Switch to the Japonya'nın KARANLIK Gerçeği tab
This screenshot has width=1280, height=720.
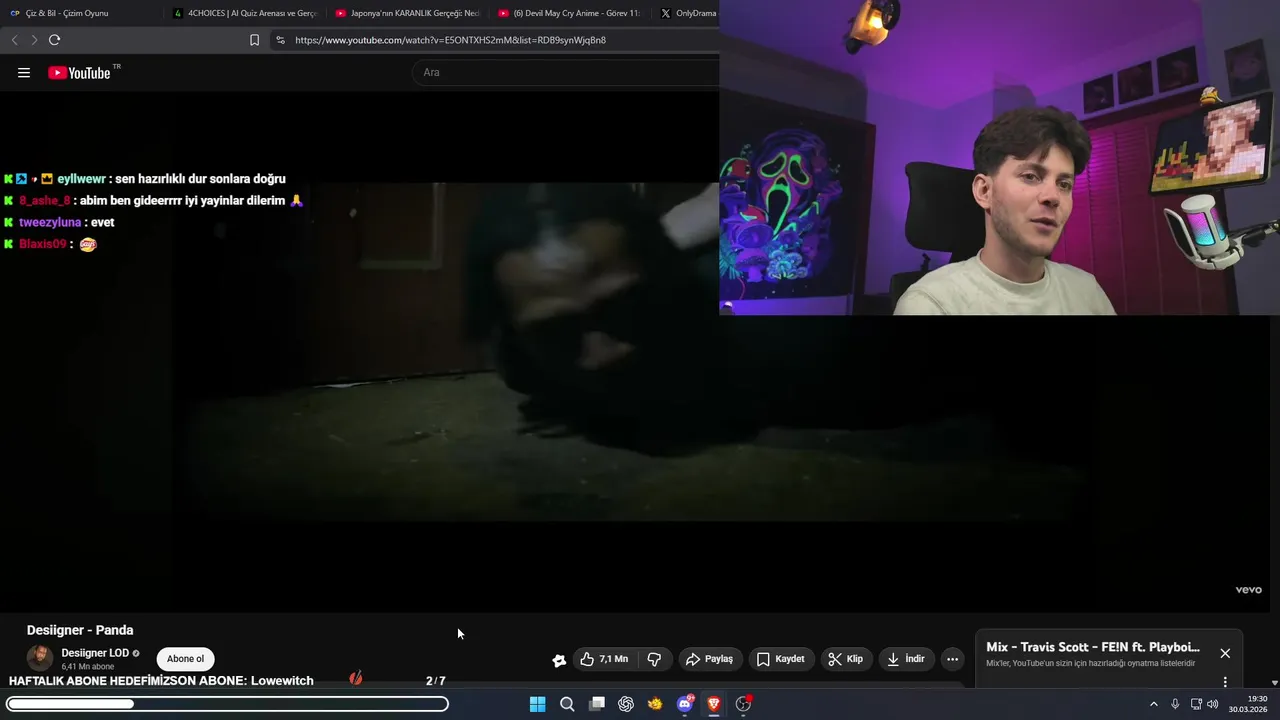407,13
